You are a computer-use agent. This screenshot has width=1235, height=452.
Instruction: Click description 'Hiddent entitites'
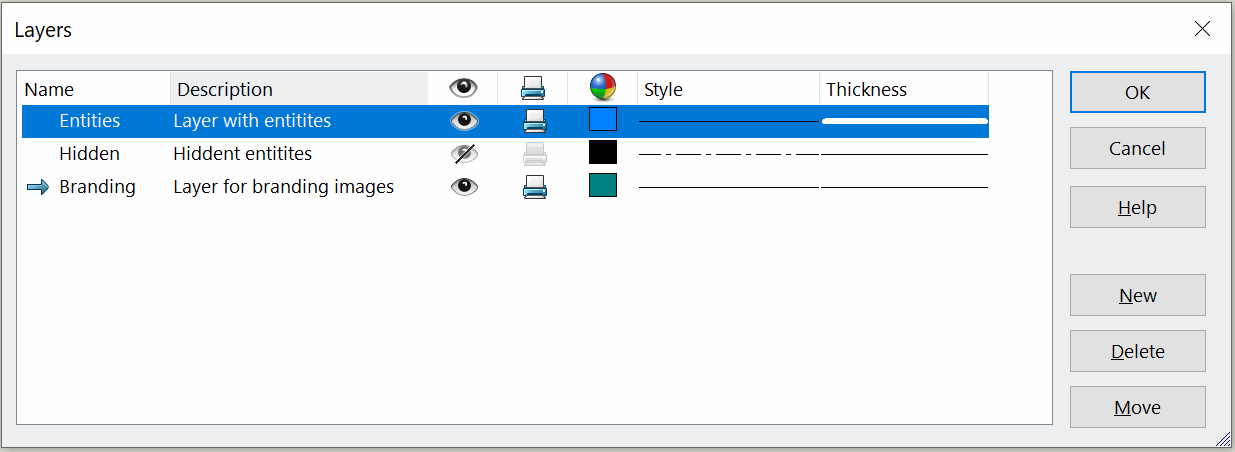[242, 153]
